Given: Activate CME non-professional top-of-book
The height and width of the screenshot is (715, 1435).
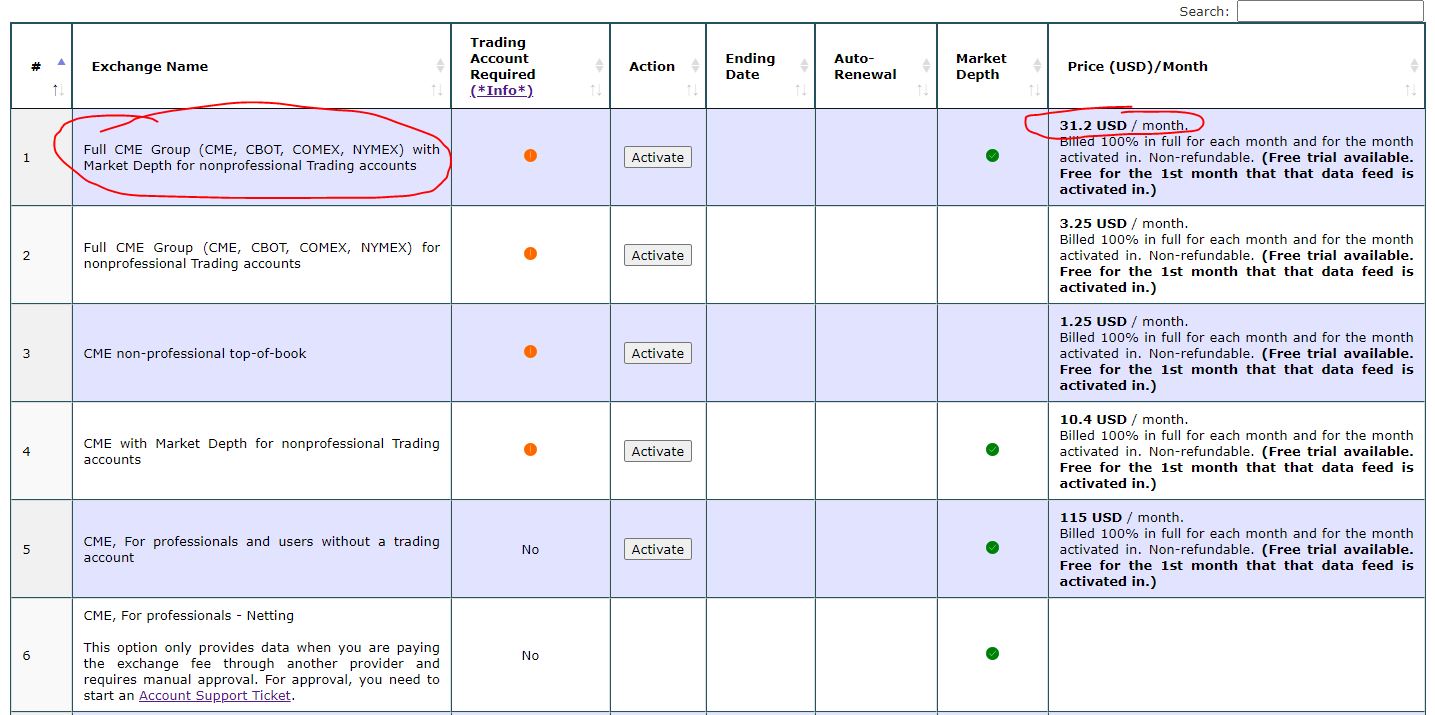Looking at the screenshot, I should [658, 353].
